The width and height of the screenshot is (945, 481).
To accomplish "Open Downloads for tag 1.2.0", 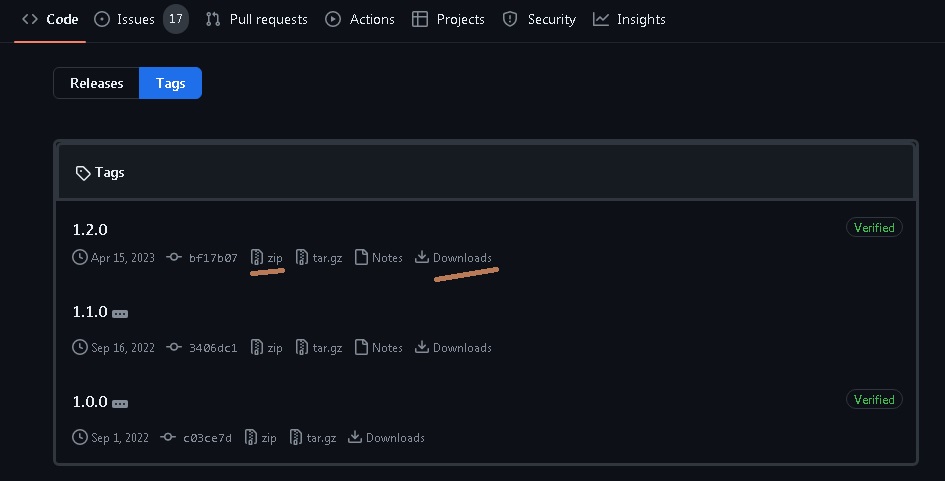I will coord(454,258).
